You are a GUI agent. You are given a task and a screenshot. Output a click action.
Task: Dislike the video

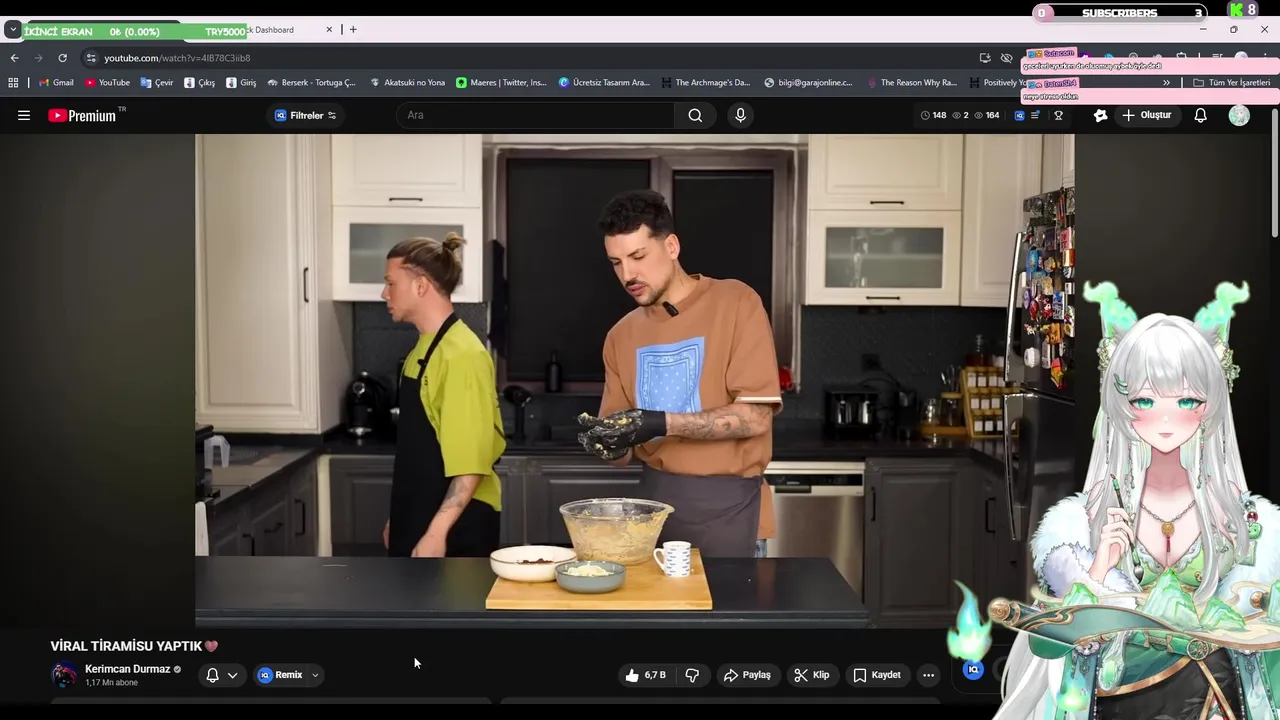[x=692, y=675]
